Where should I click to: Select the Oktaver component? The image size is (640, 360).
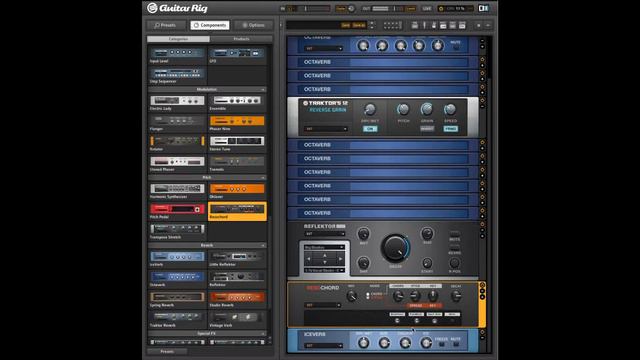coord(237,191)
